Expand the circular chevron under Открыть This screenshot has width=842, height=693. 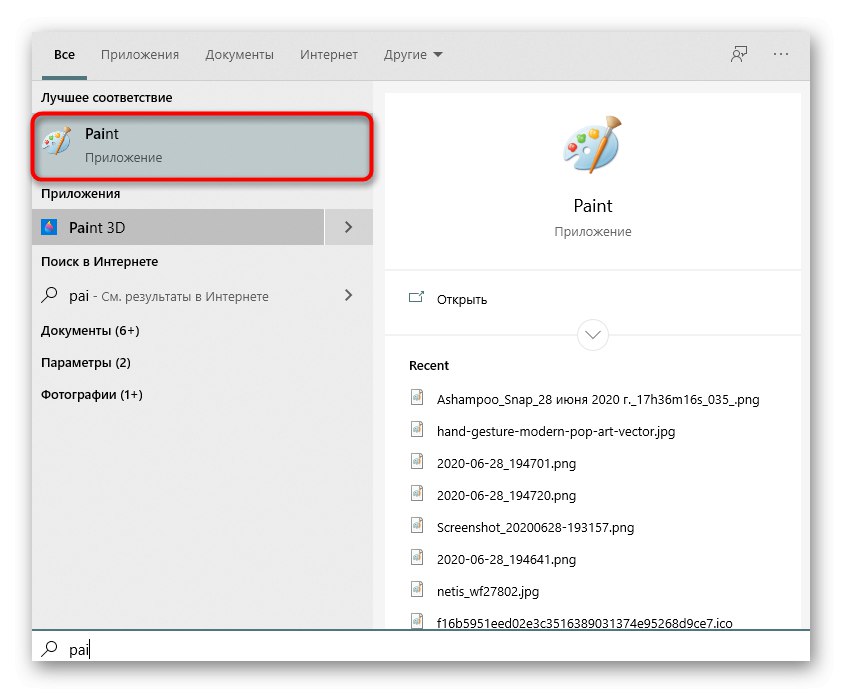(x=593, y=334)
